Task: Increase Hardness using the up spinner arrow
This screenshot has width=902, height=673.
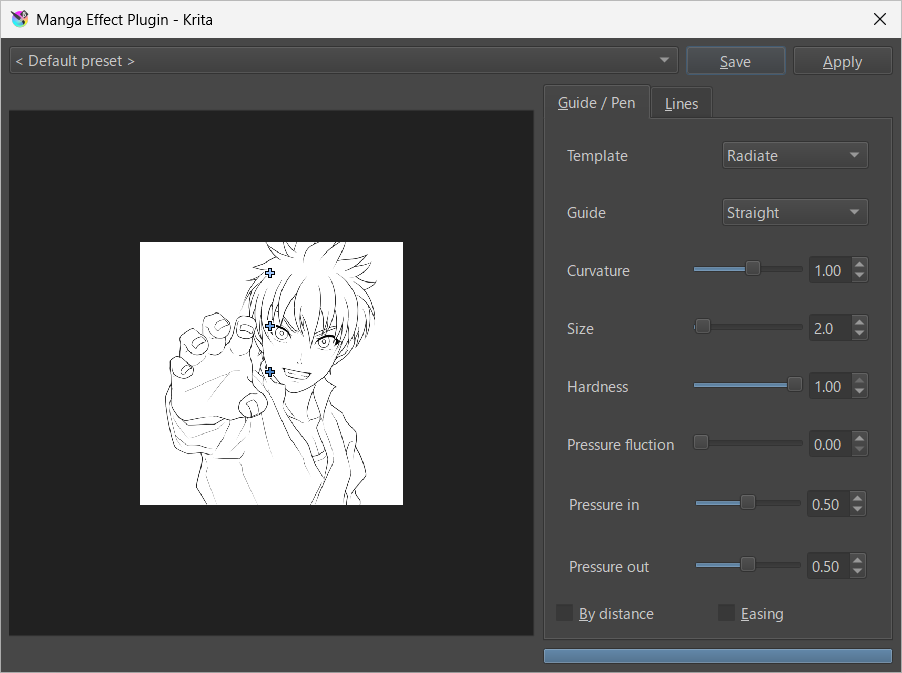Action: (x=859, y=381)
